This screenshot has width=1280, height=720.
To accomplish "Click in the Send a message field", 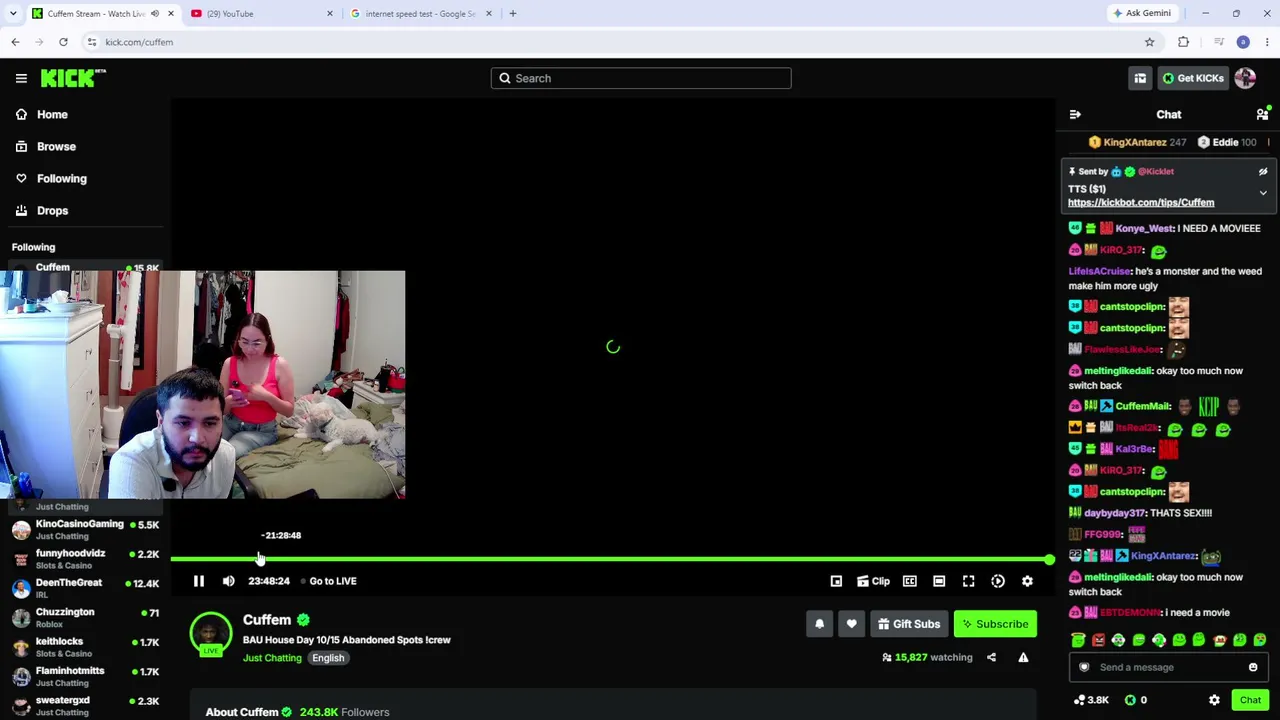I will [x=1170, y=668].
